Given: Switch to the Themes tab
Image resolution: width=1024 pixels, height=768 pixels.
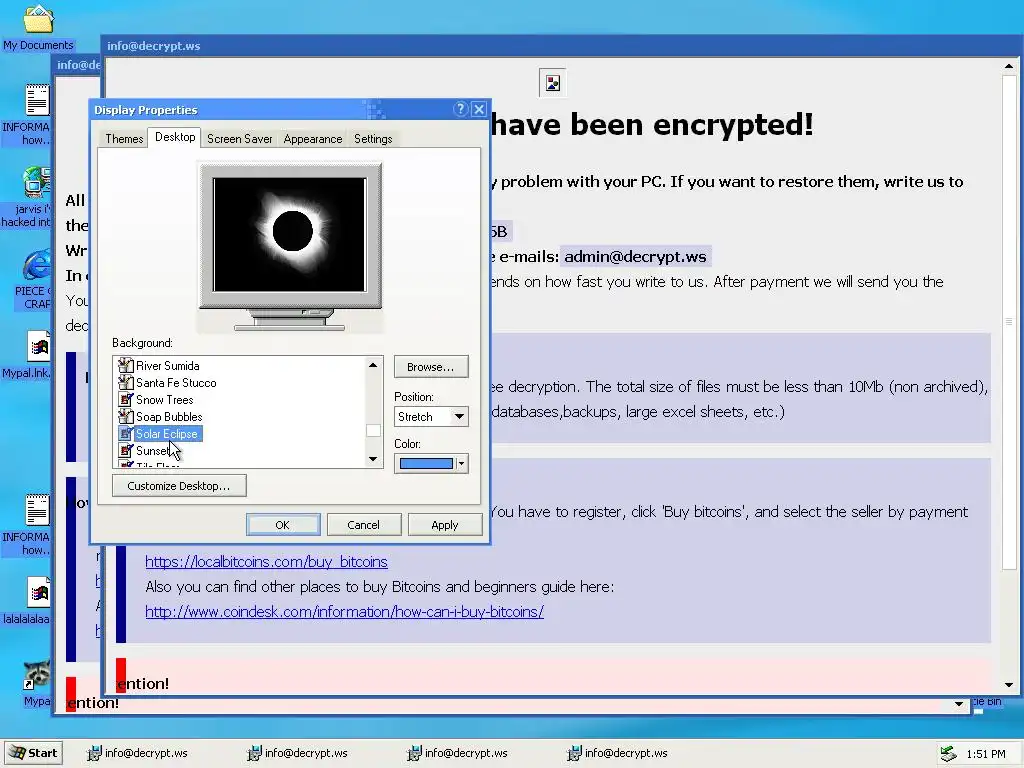Looking at the screenshot, I should point(124,138).
